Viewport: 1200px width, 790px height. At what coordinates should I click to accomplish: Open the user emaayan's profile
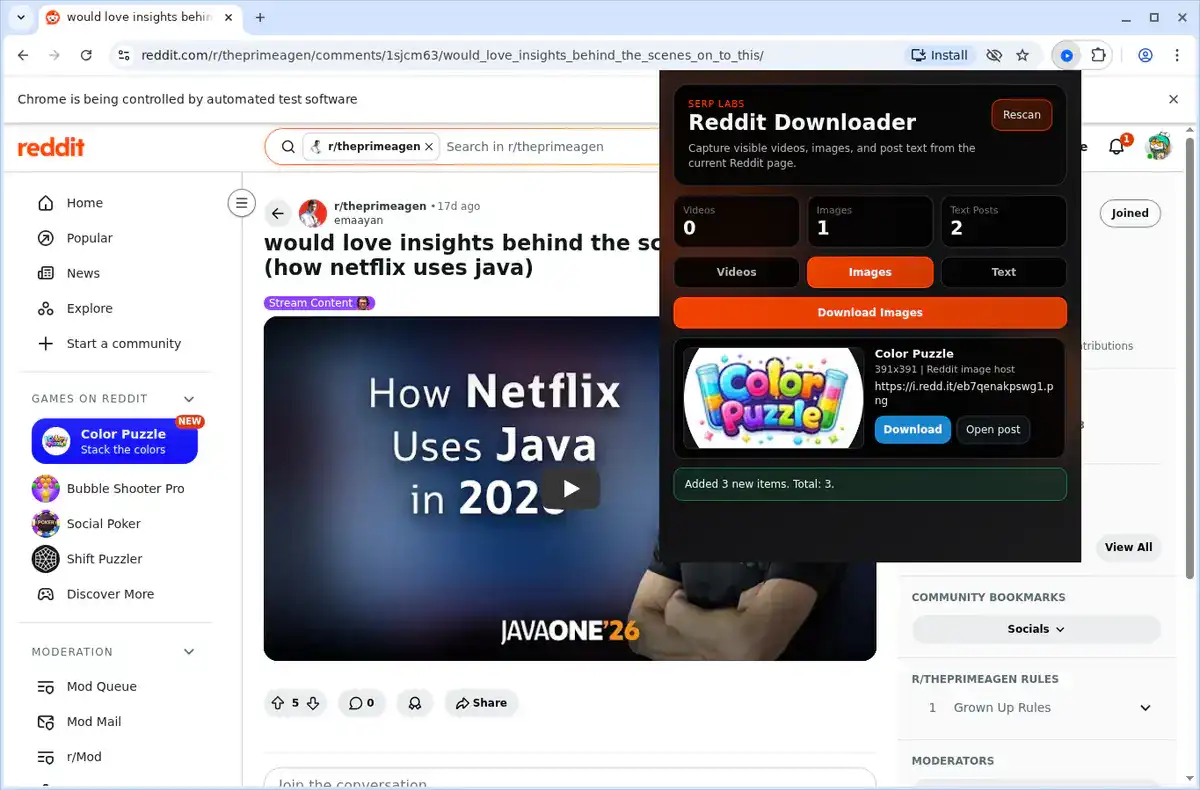pos(358,220)
